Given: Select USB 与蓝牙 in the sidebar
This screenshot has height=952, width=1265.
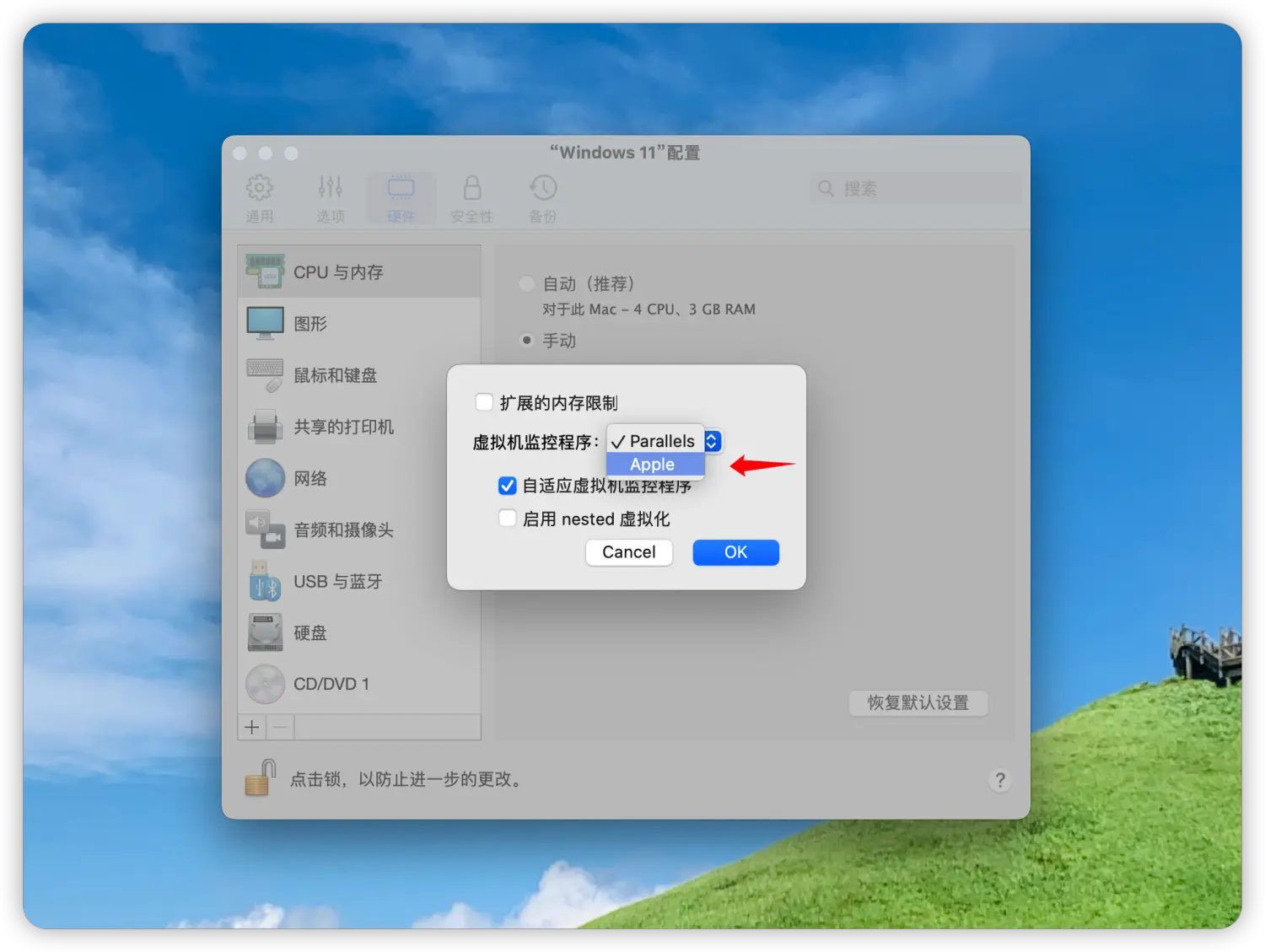Looking at the screenshot, I should coord(359,581).
